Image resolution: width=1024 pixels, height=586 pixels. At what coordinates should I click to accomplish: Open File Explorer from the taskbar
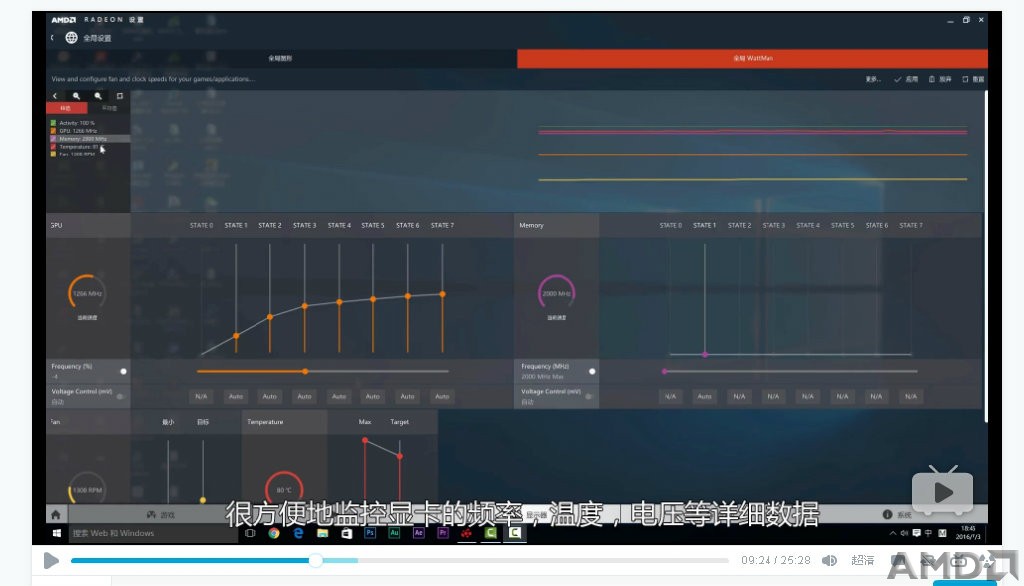click(x=323, y=533)
